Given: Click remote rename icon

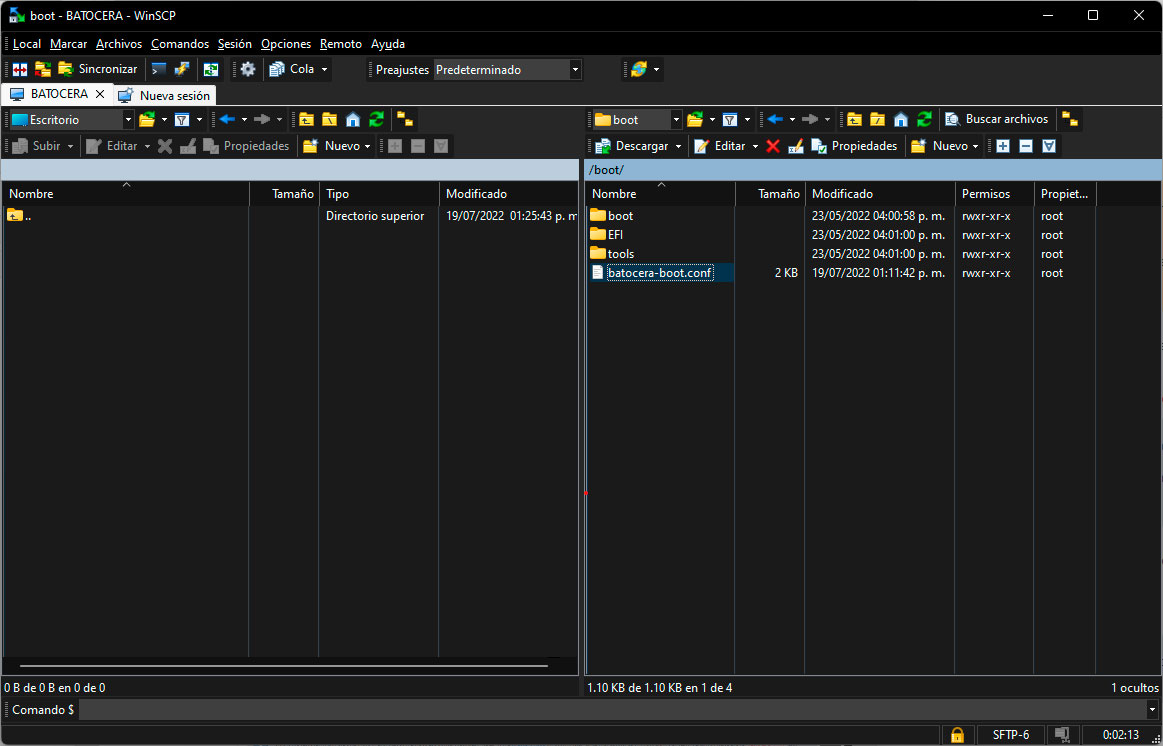Looking at the screenshot, I should click(796, 146).
